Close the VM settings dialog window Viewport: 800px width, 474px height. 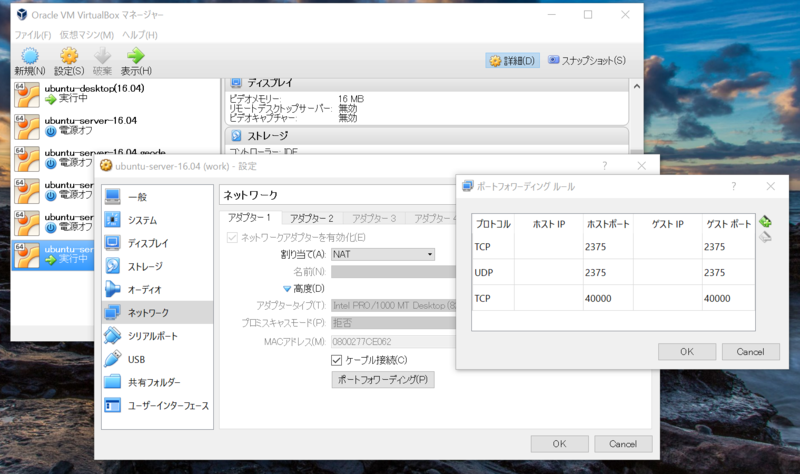tap(641, 166)
